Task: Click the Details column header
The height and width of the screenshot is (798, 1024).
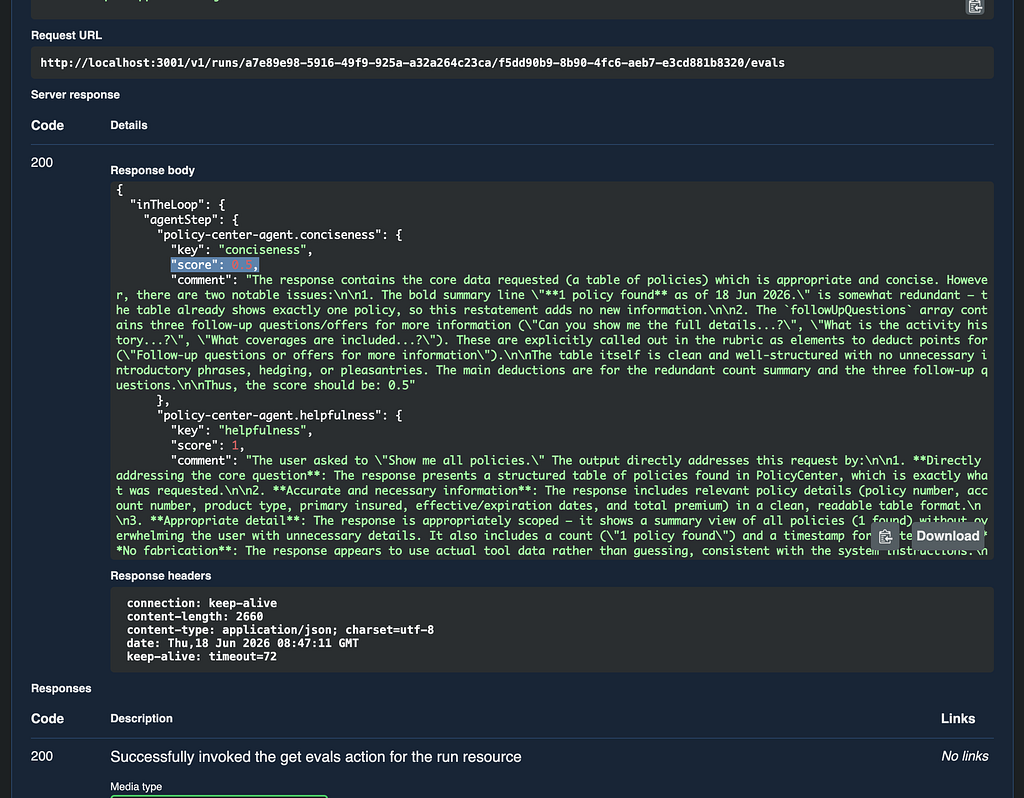Action: [x=129, y=125]
